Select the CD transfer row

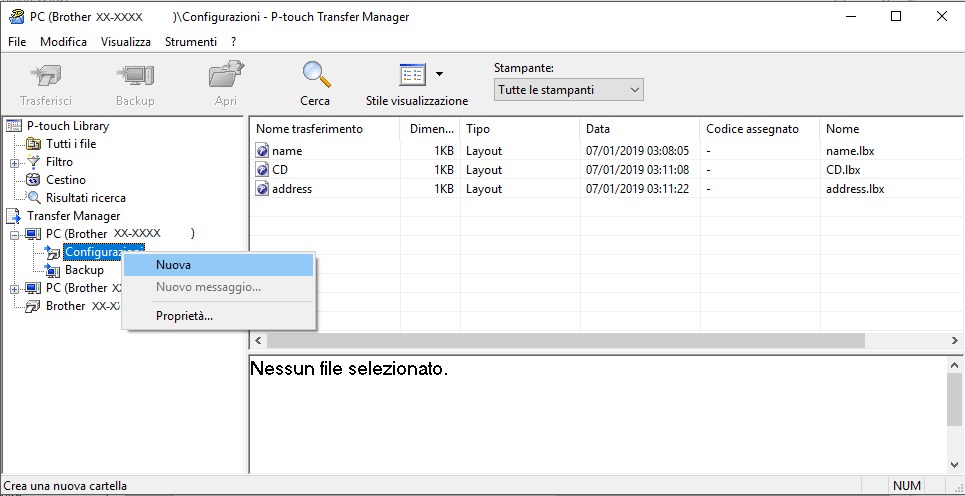[606, 170]
